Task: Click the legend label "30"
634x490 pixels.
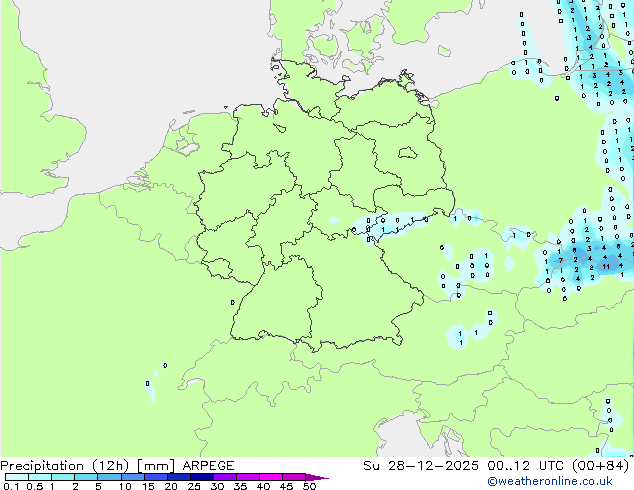Action: (217, 486)
